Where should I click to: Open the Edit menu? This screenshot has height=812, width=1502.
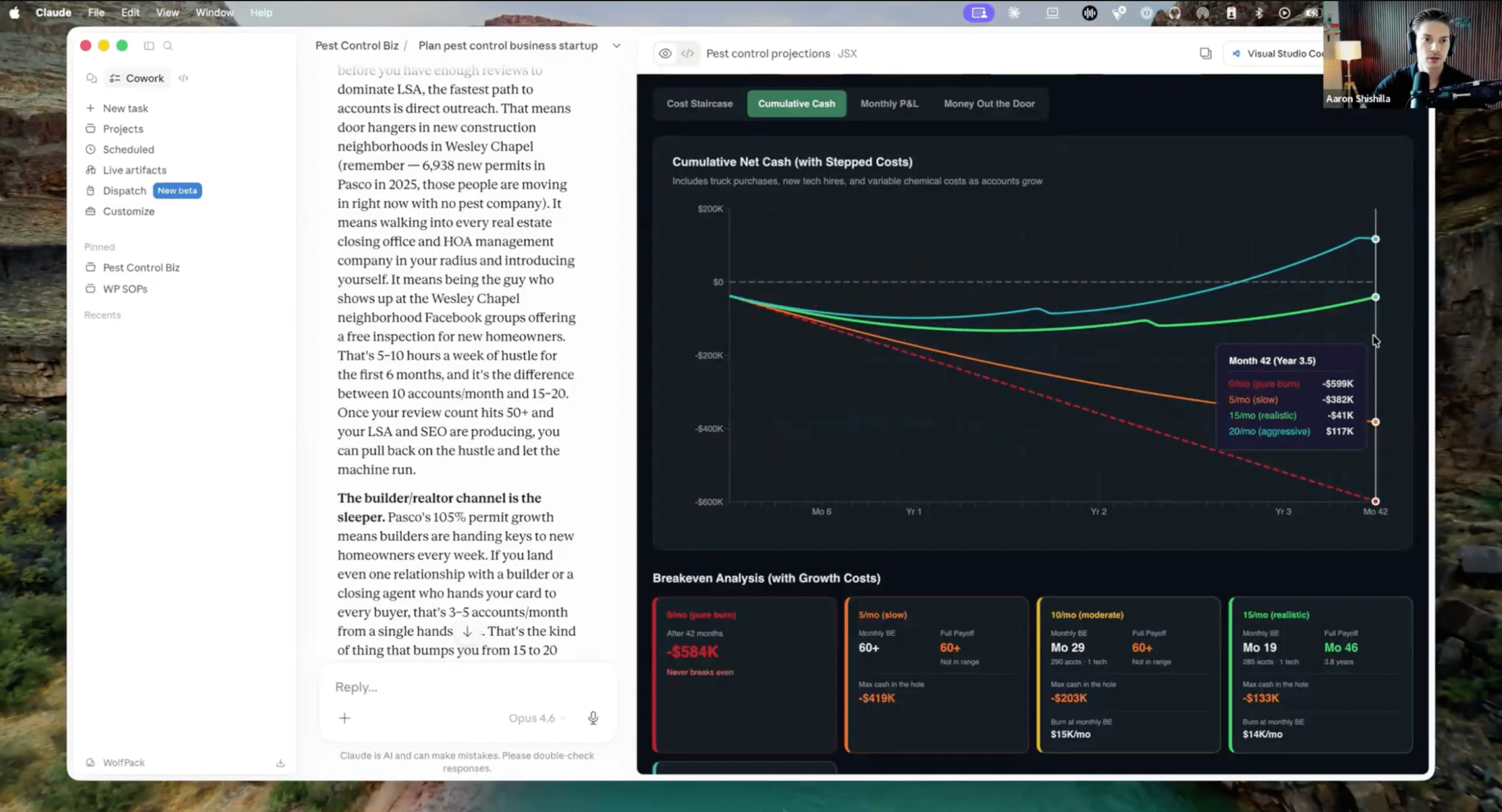[130, 12]
